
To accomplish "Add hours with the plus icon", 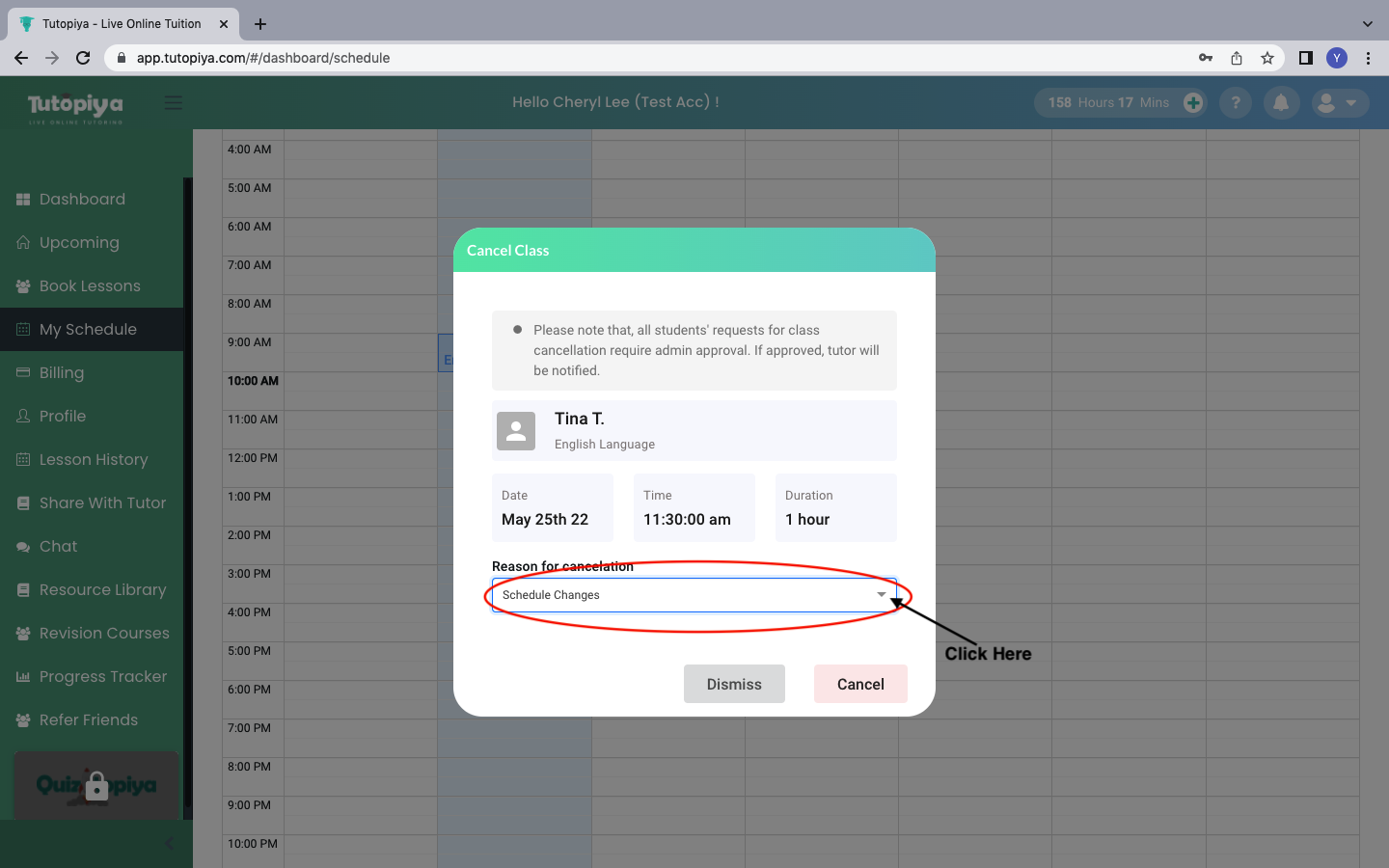I will (x=1193, y=102).
